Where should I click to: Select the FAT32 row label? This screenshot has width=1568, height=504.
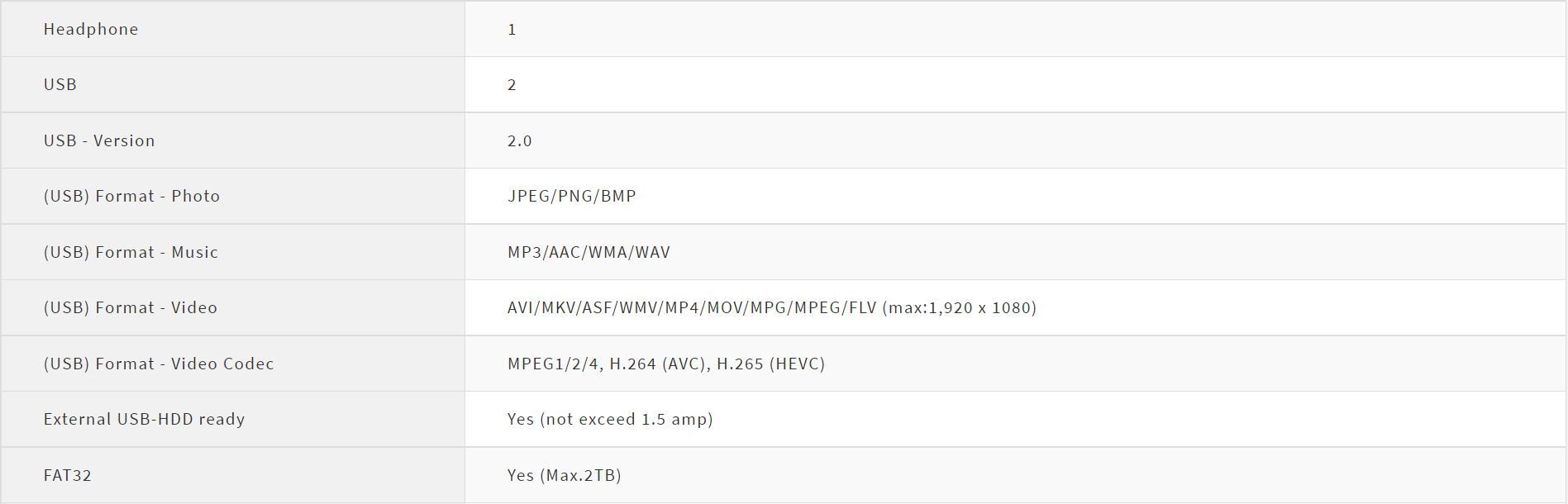click(x=68, y=475)
